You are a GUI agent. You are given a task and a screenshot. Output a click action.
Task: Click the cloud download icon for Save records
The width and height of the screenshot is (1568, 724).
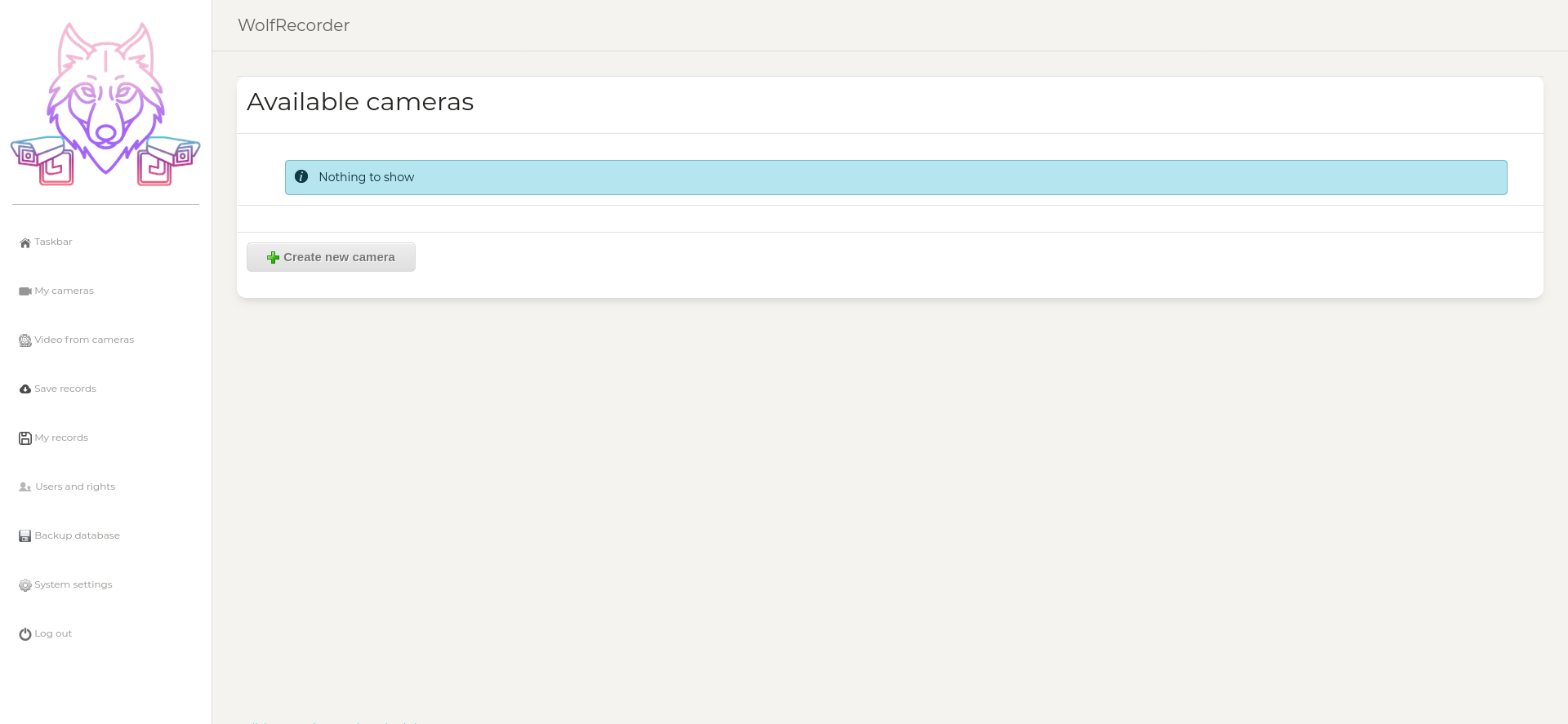click(x=25, y=389)
